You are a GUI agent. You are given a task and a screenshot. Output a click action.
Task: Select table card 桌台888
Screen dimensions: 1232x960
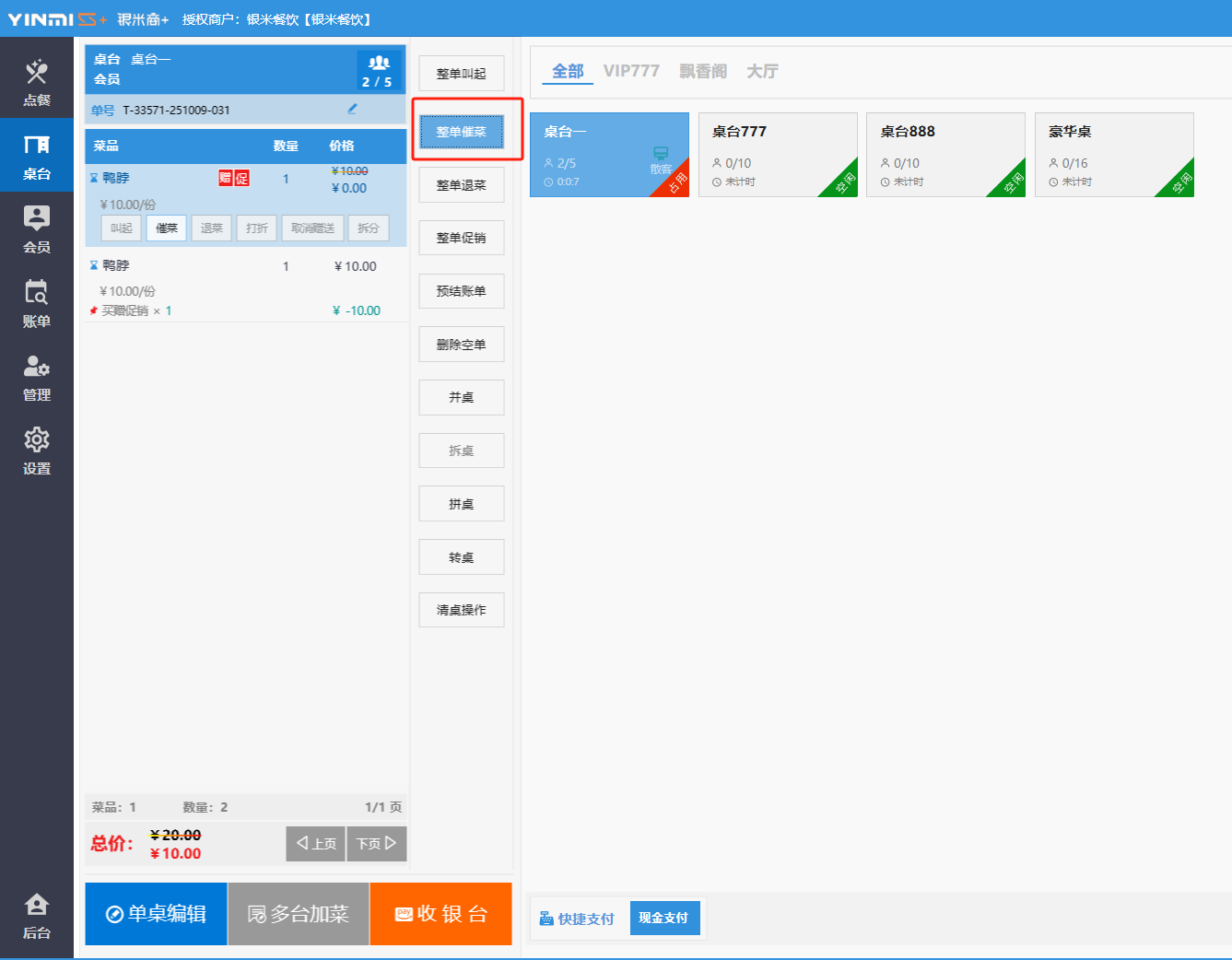945,154
